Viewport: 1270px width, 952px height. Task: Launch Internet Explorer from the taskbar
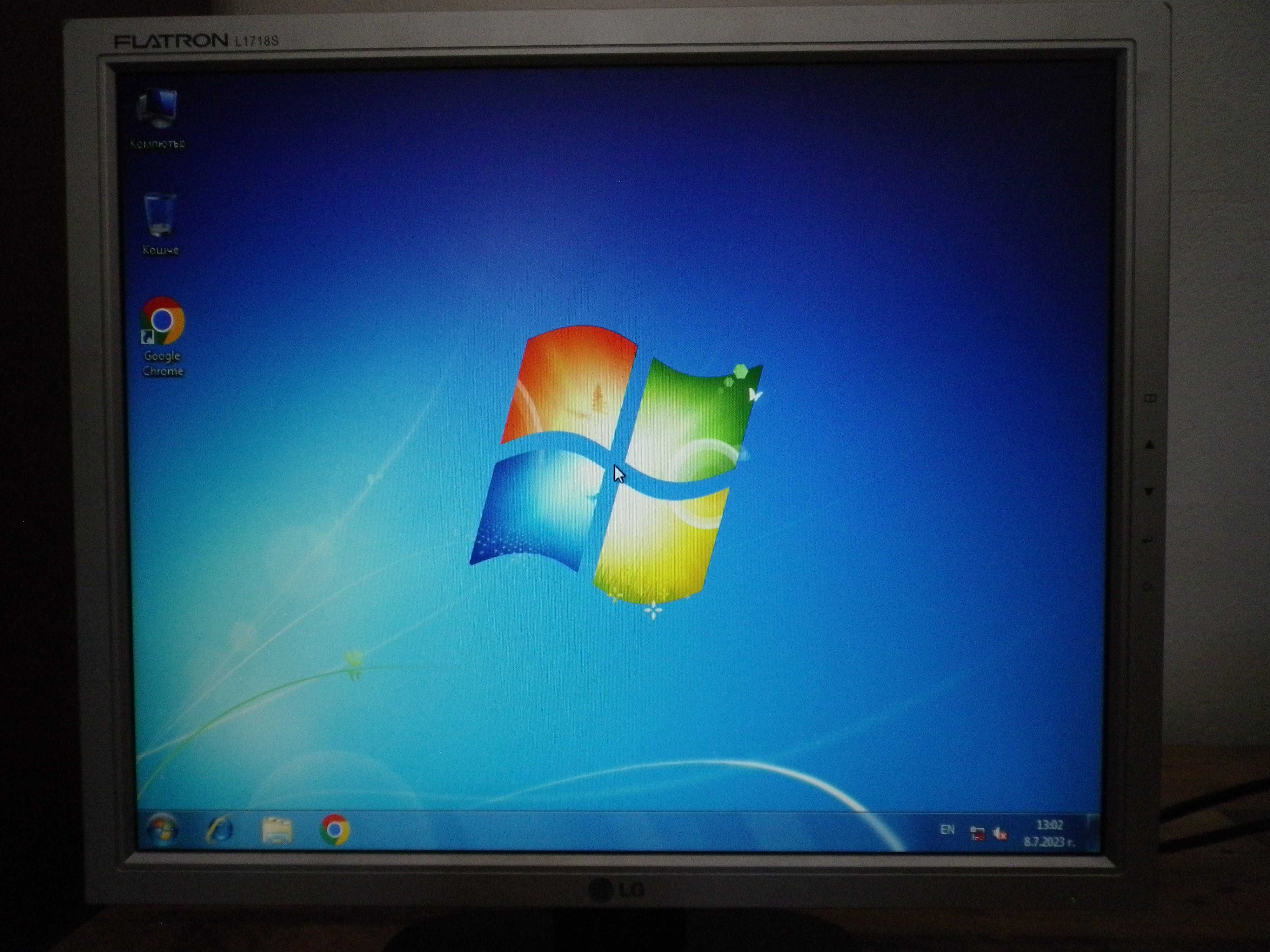pyautogui.click(x=220, y=830)
